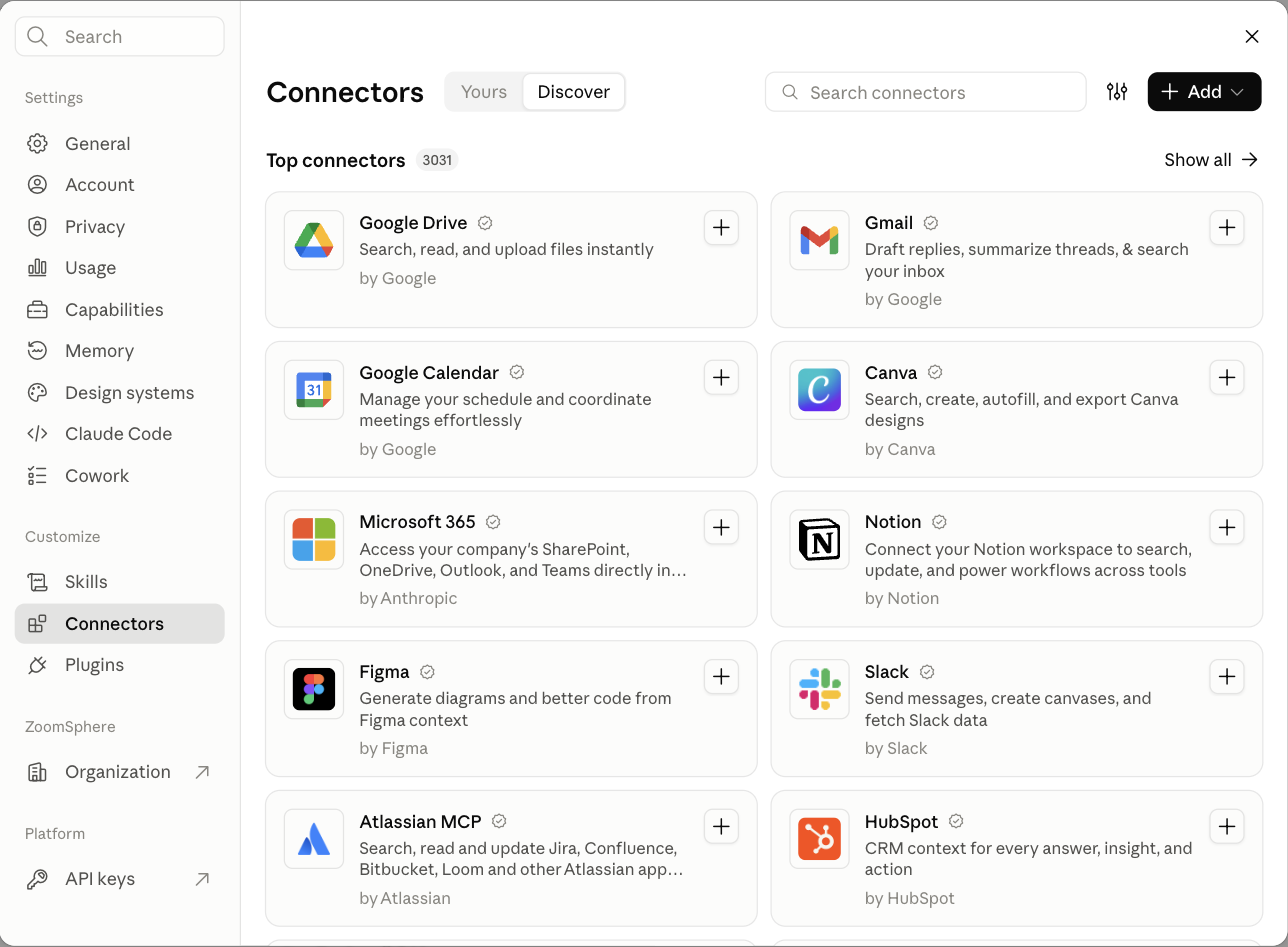Click the verified badge beside Microsoft 365
1288x947 pixels.
(493, 522)
